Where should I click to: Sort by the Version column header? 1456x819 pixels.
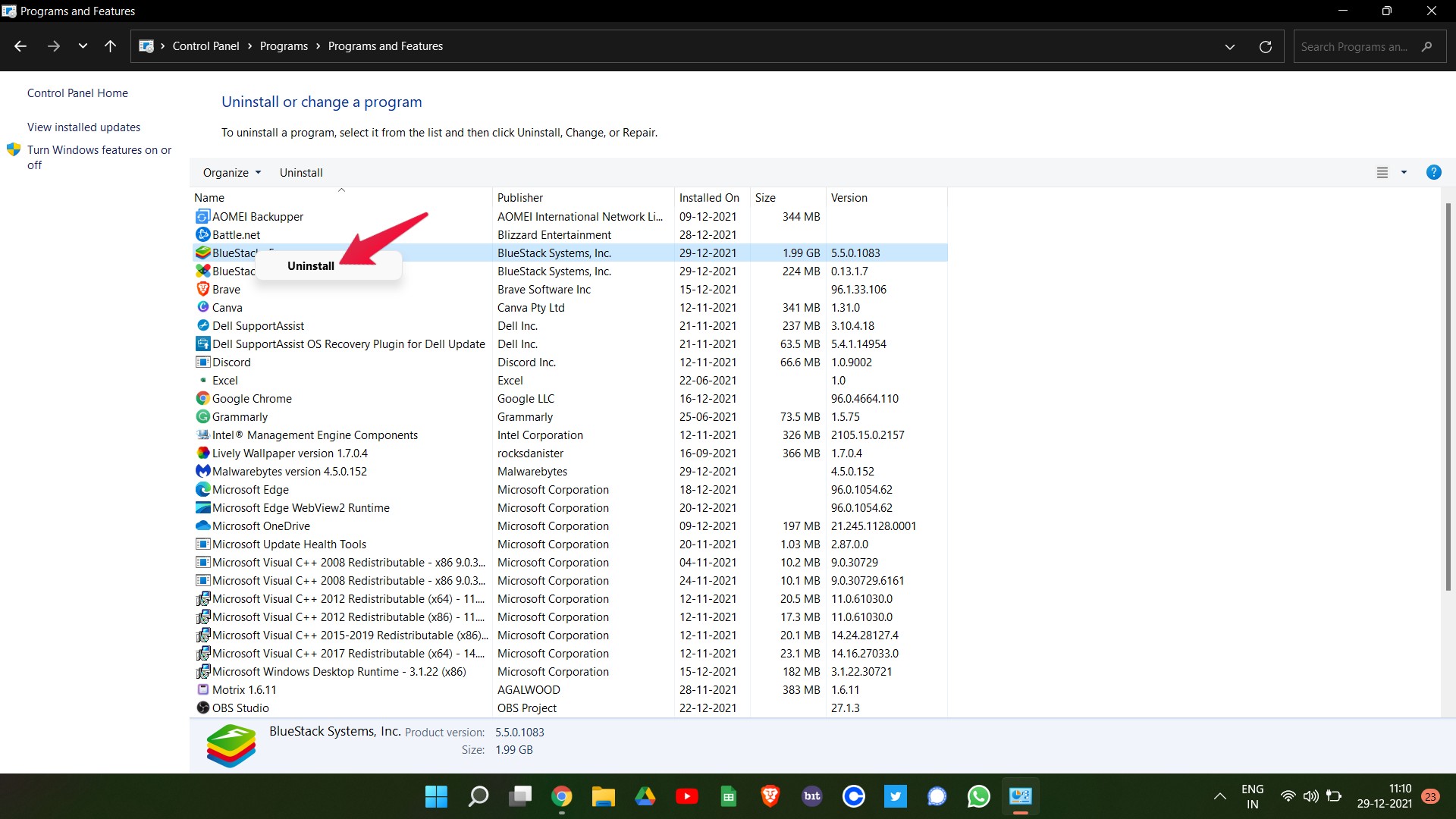886,198
